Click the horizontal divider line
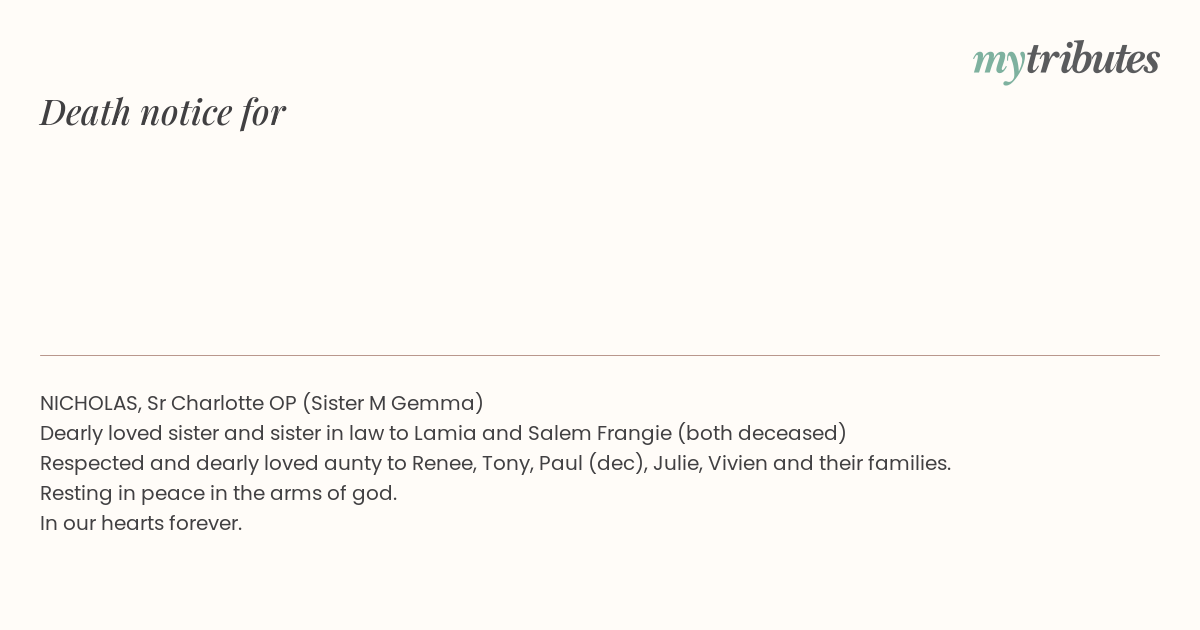The width and height of the screenshot is (1200, 630). [x=600, y=355]
